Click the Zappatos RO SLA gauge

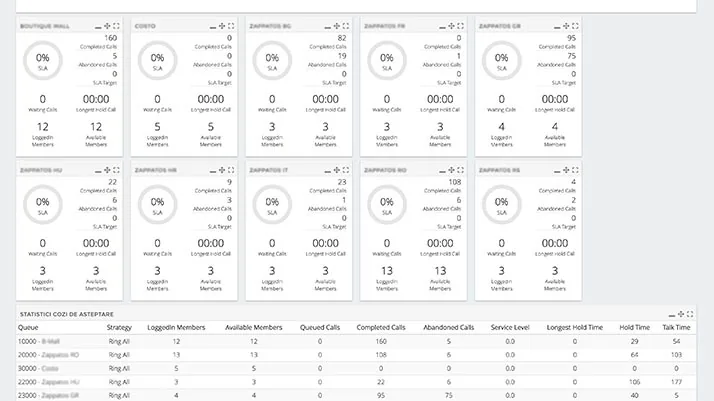(x=387, y=204)
